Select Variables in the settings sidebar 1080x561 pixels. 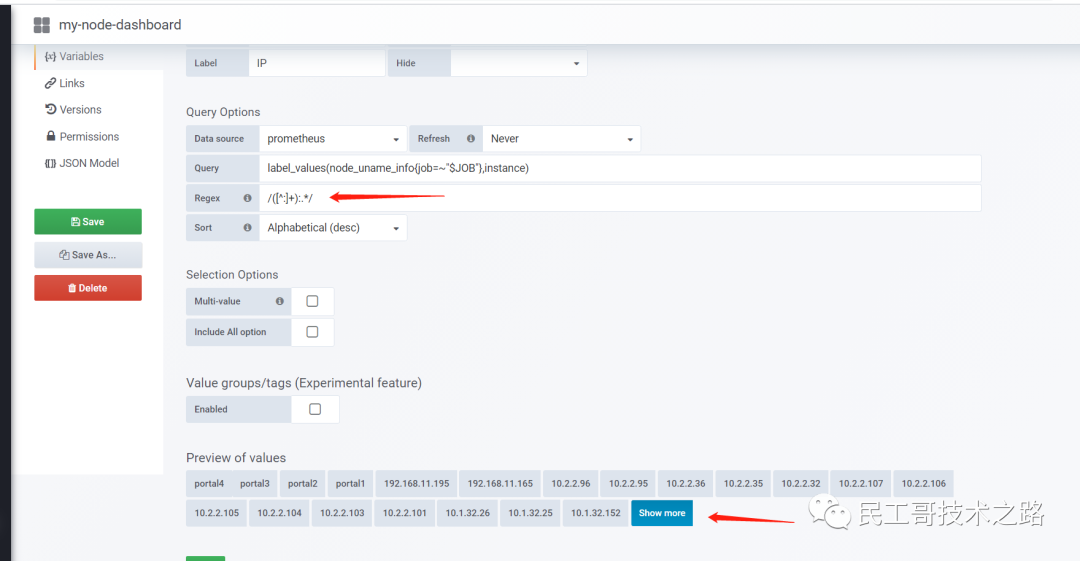click(x=74, y=57)
